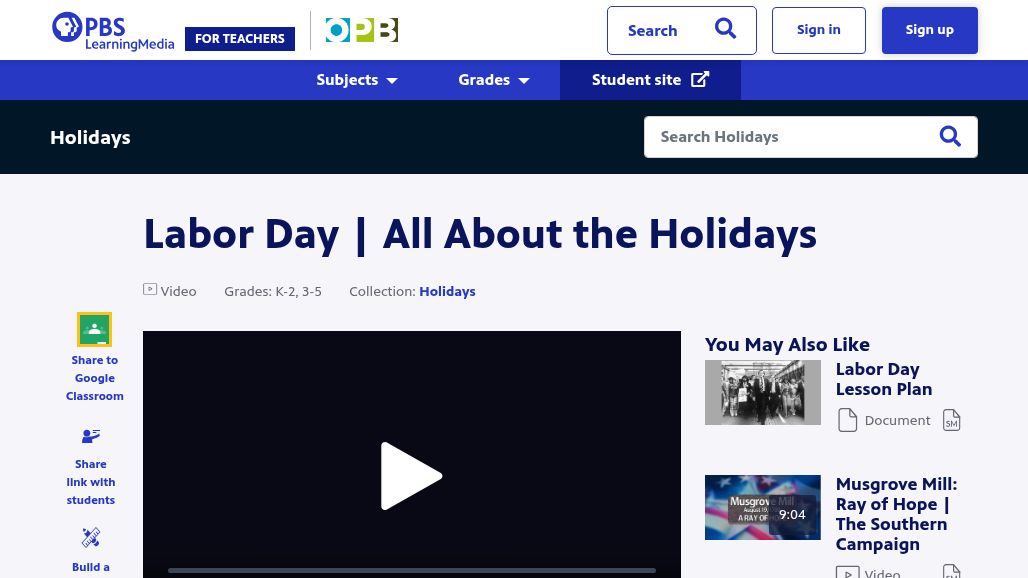
Task: Click the Google Classroom icon
Action: (x=94, y=330)
